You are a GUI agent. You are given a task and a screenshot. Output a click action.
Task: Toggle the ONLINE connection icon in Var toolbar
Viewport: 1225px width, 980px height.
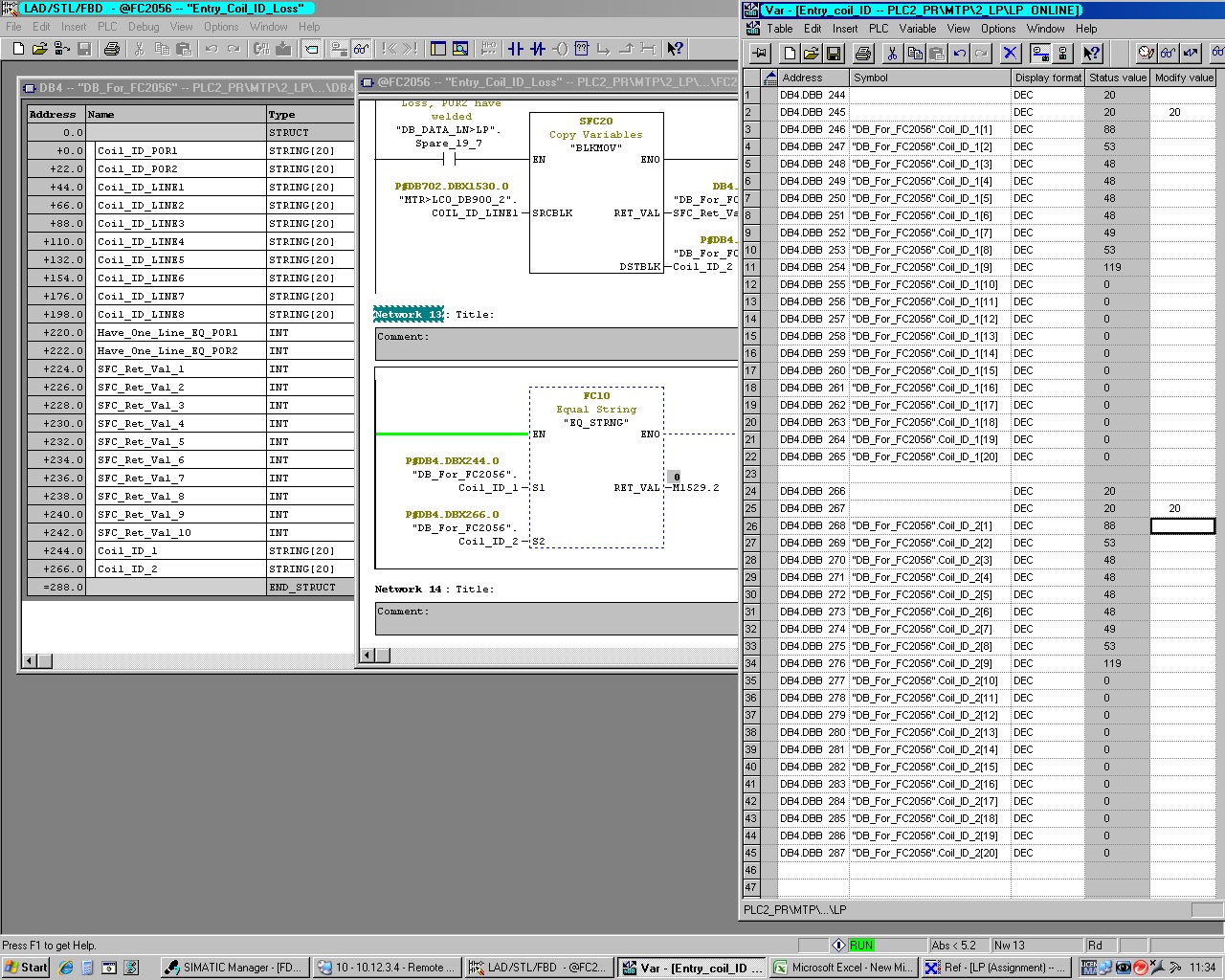(x=1040, y=54)
